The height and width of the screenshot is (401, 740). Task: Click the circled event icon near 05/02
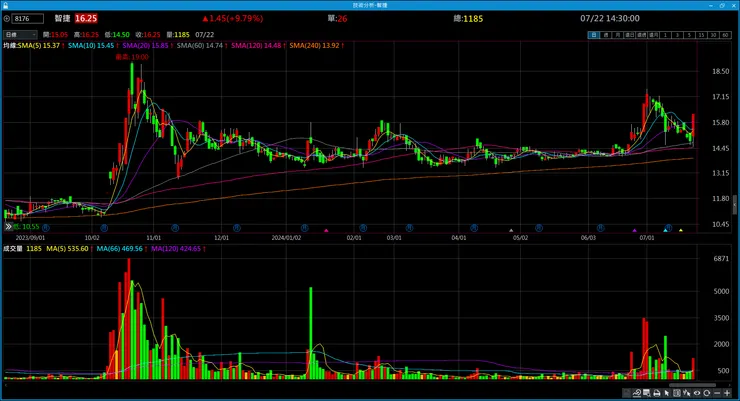(x=538, y=228)
